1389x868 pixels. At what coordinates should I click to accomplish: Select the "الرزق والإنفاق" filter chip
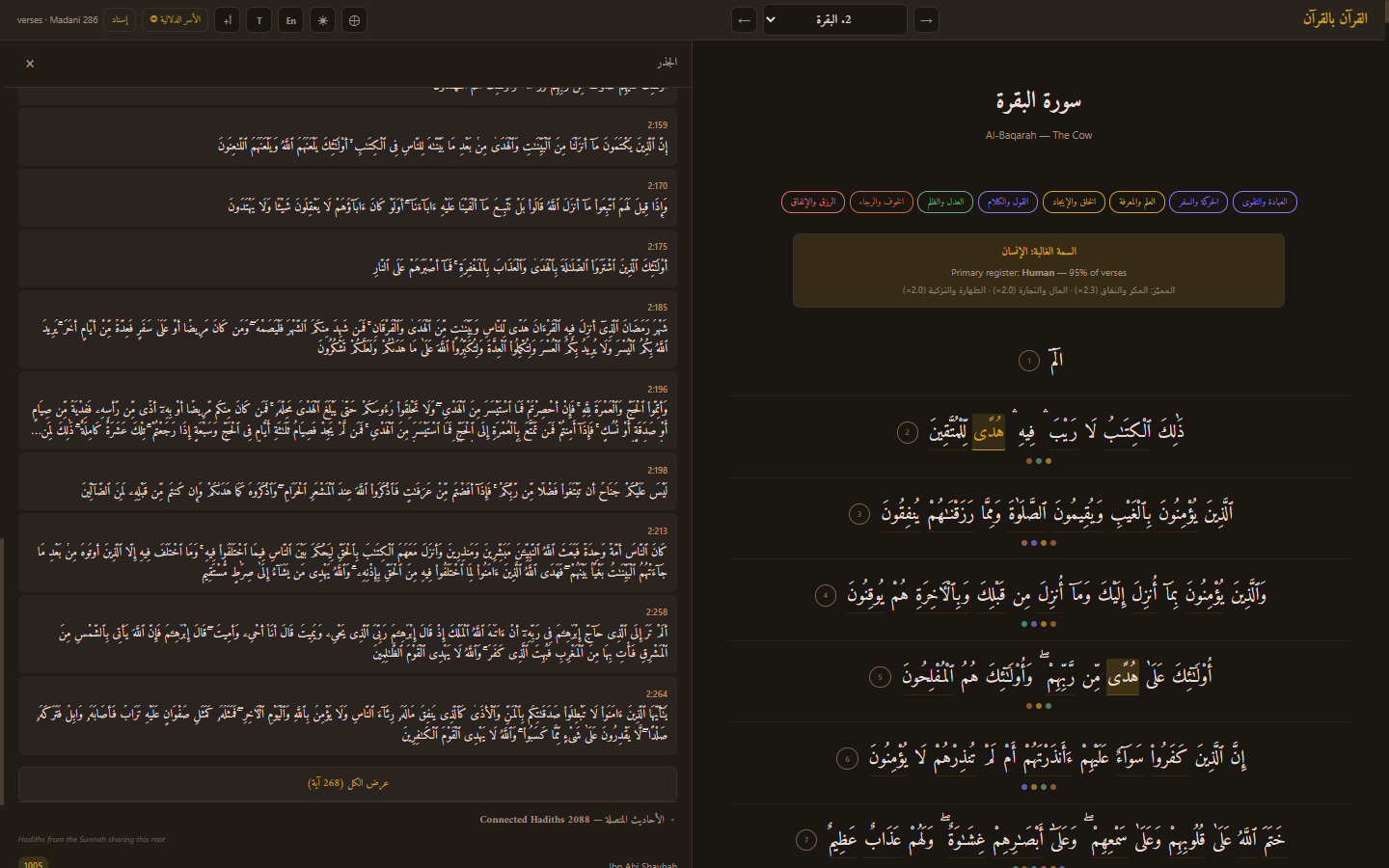coord(814,202)
